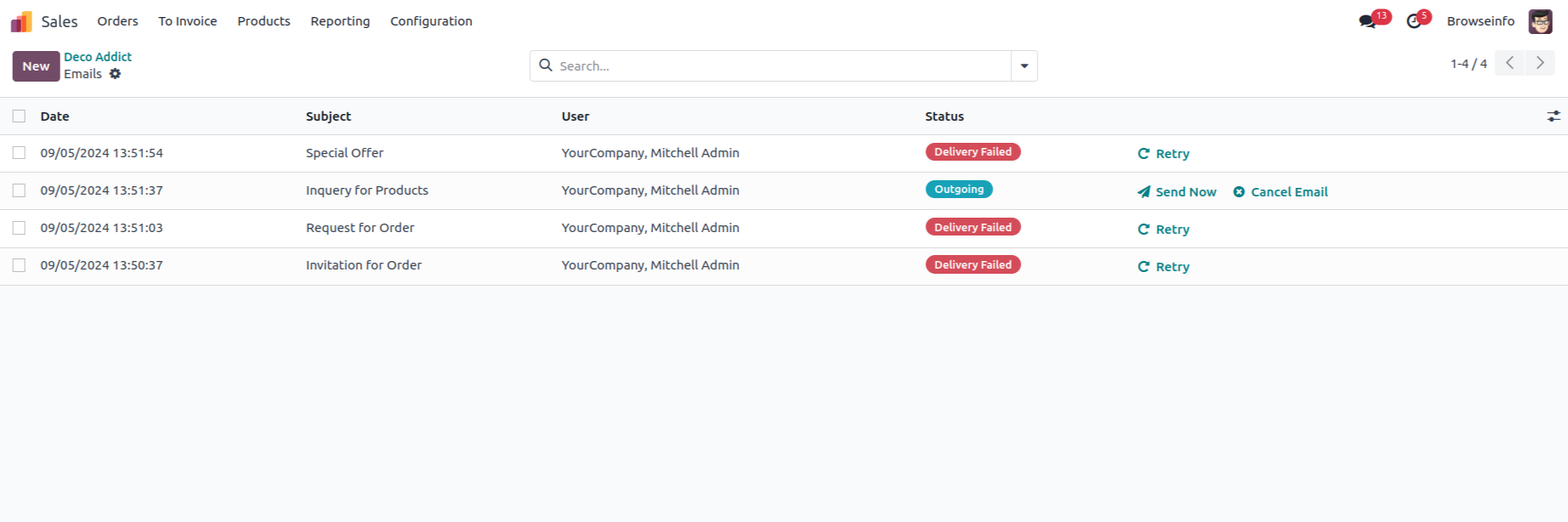Screen dimensions: 1568x522
Task: Click the Emails settings gear icon
Action: point(115,74)
